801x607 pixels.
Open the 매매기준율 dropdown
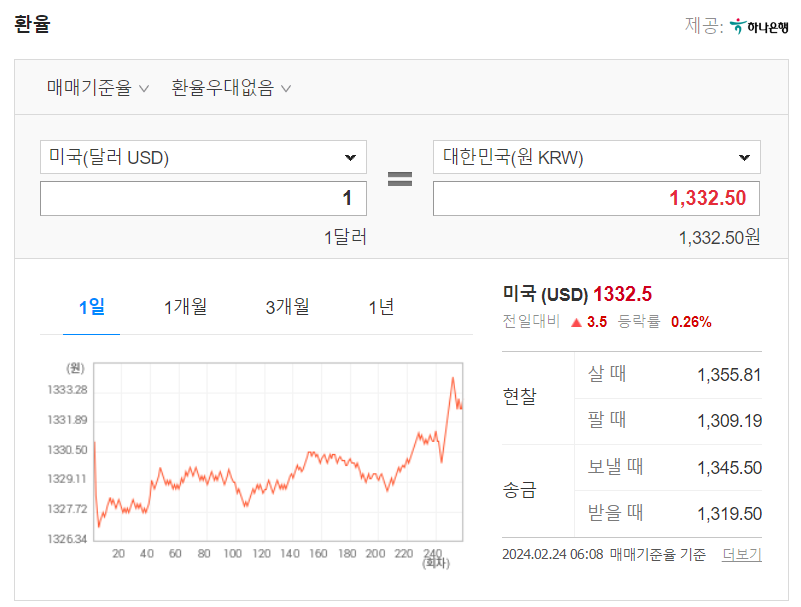coord(98,88)
